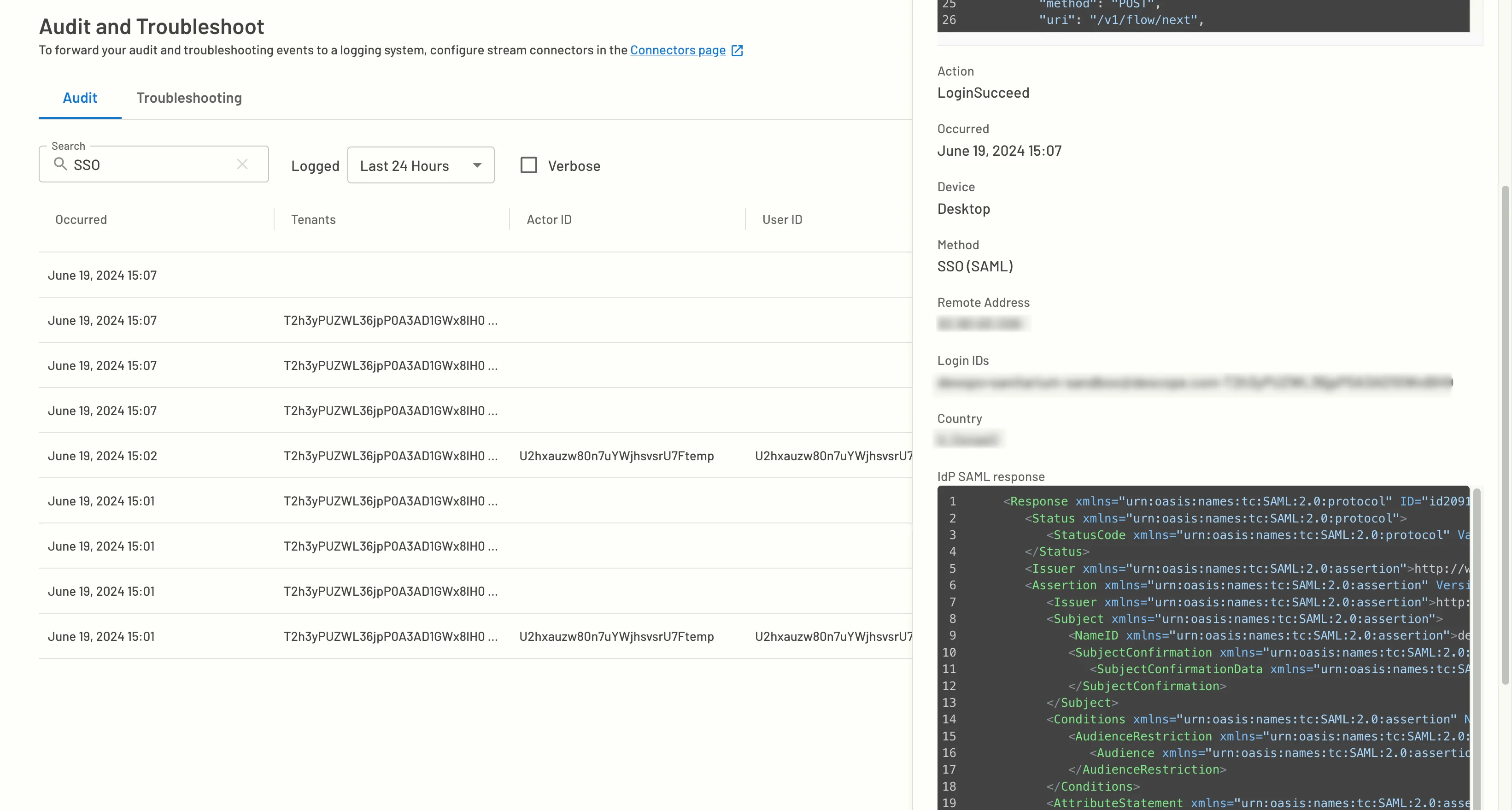Click line 1 Response tag in SAML code
The width and height of the screenshot is (1512, 810).
point(1038,501)
